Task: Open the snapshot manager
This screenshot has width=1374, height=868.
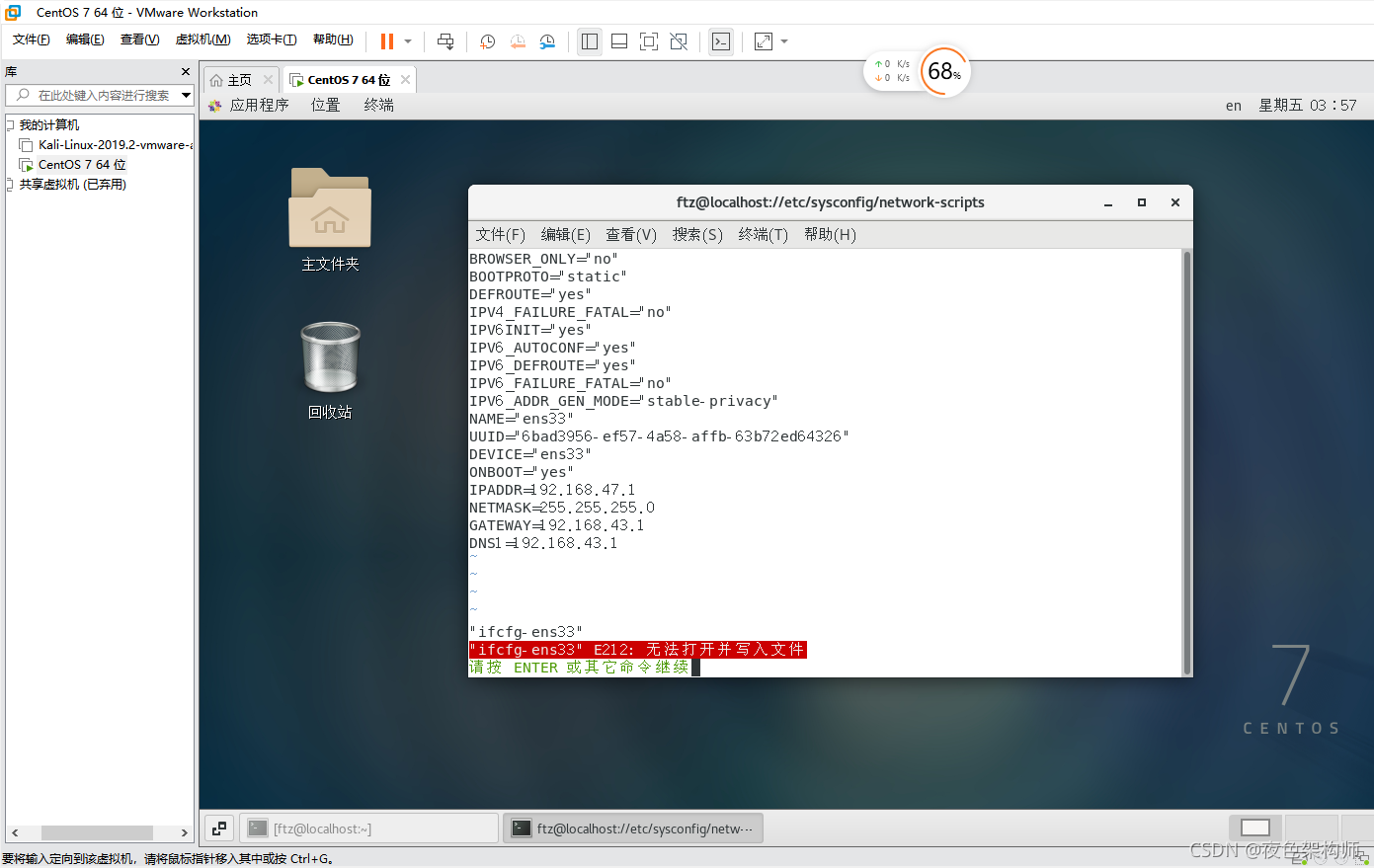Action: click(x=547, y=41)
